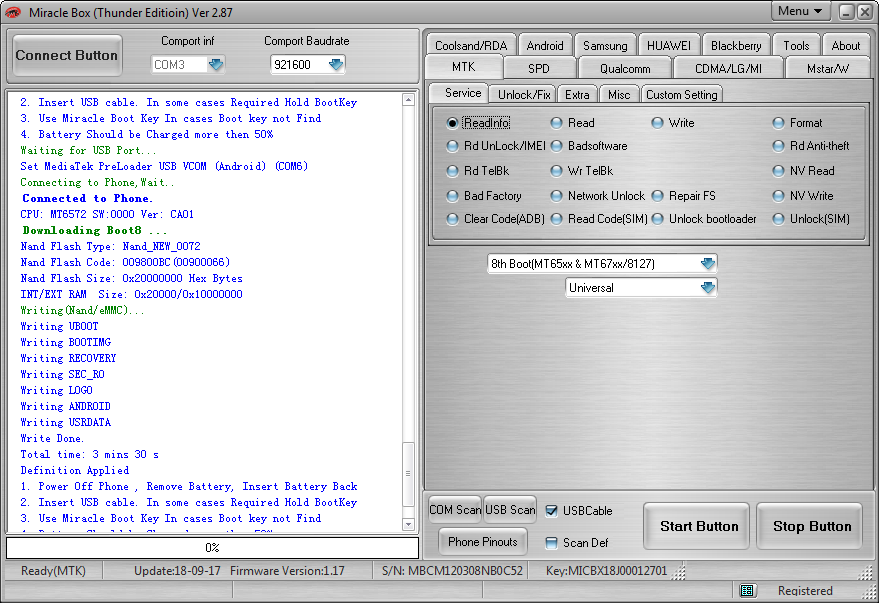Click the log scrollbar up arrow
Viewport: 879px width, 603px height.
coord(408,100)
